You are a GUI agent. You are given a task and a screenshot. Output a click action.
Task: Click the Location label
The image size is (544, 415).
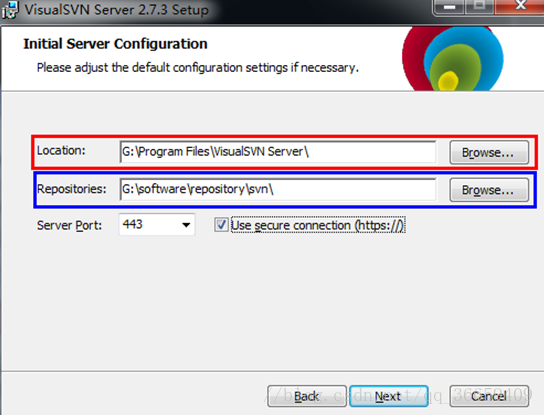61,151
